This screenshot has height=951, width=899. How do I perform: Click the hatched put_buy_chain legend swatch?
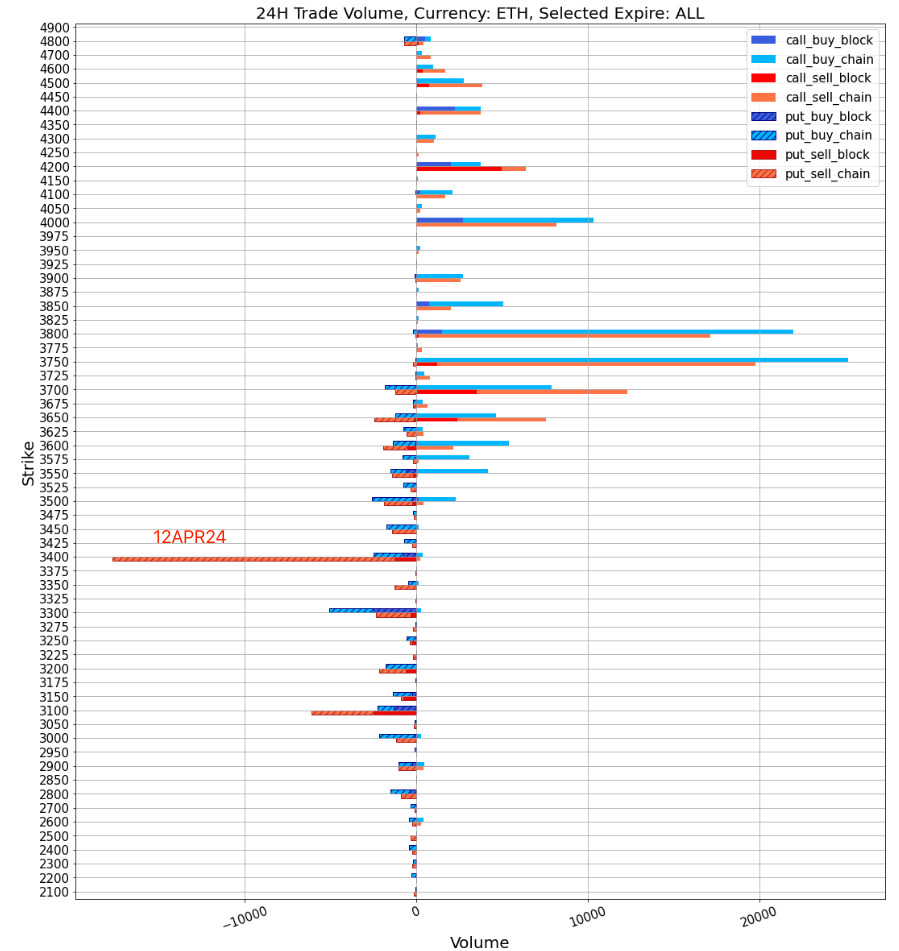click(765, 136)
